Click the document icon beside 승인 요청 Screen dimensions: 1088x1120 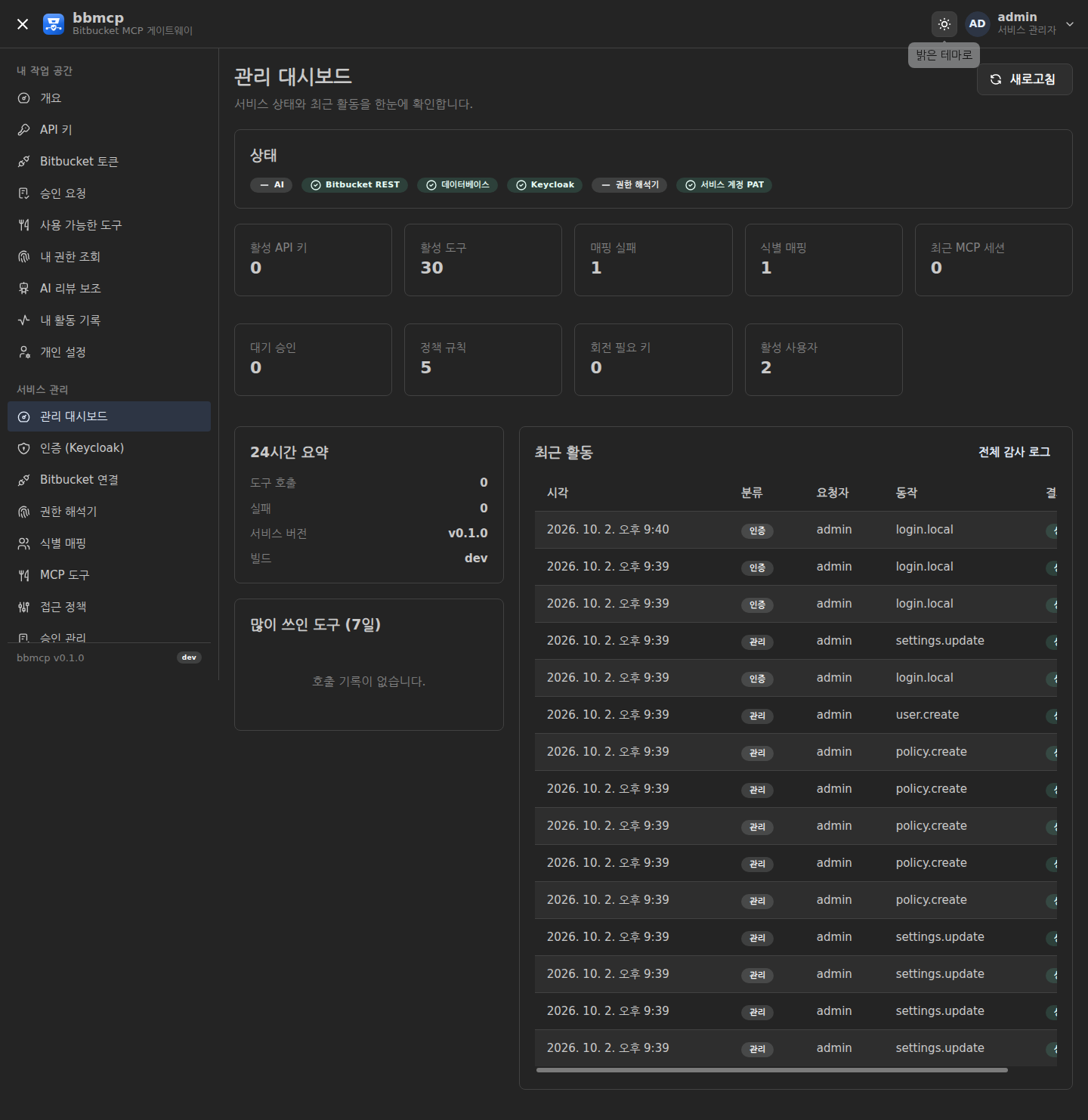click(x=24, y=193)
